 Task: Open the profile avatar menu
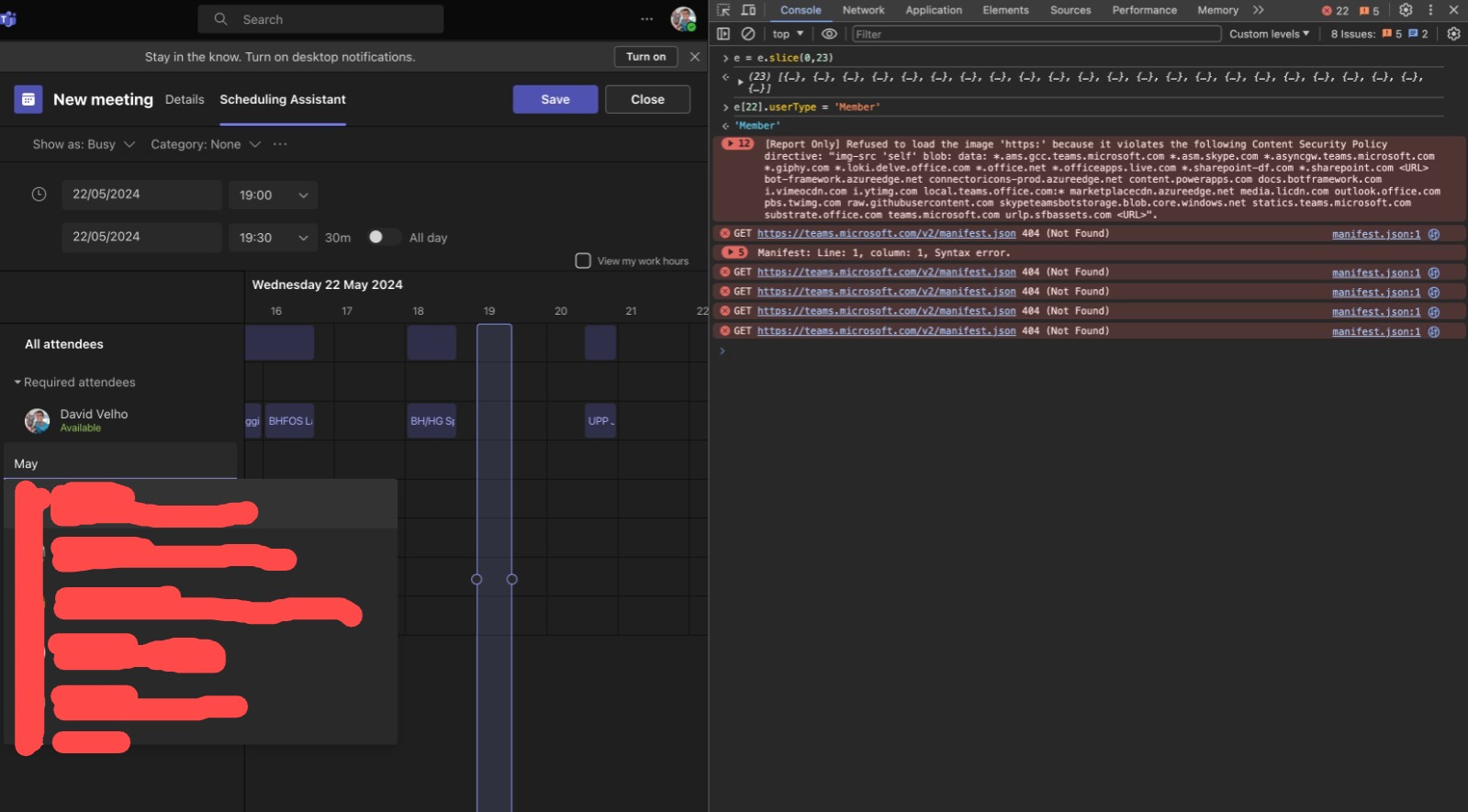pos(683,18)
